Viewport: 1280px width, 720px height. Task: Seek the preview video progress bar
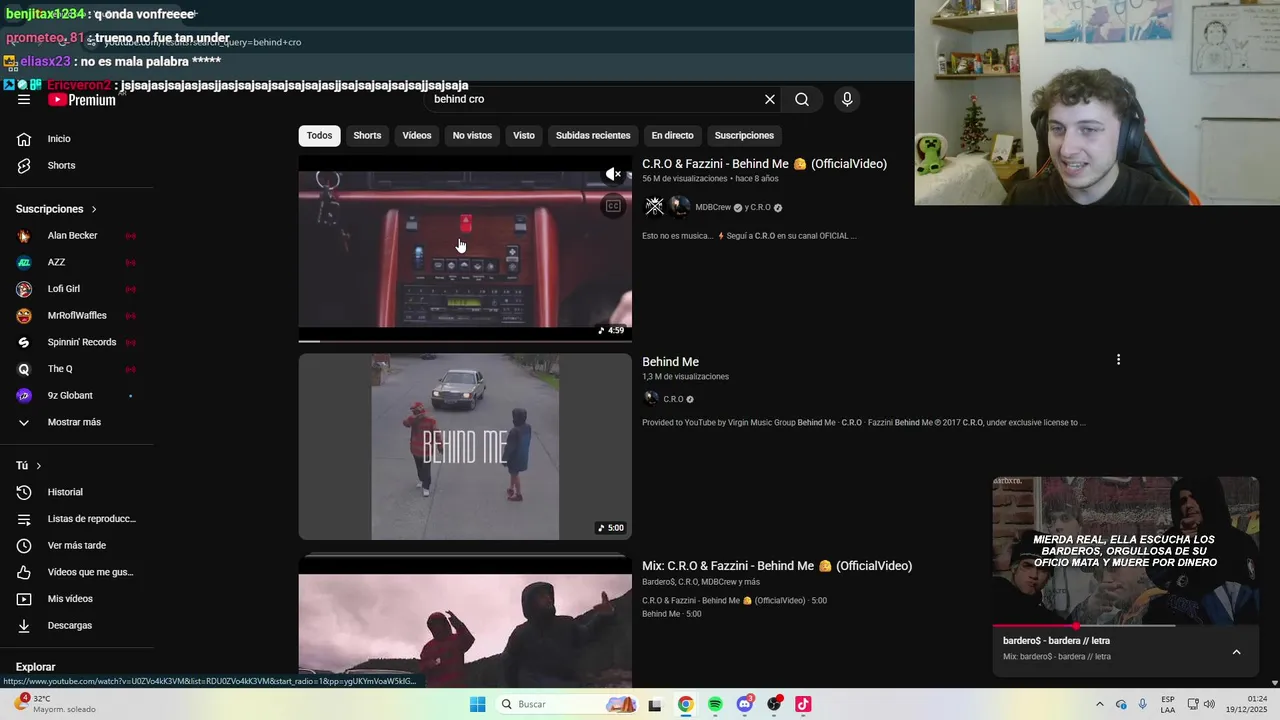465,341
